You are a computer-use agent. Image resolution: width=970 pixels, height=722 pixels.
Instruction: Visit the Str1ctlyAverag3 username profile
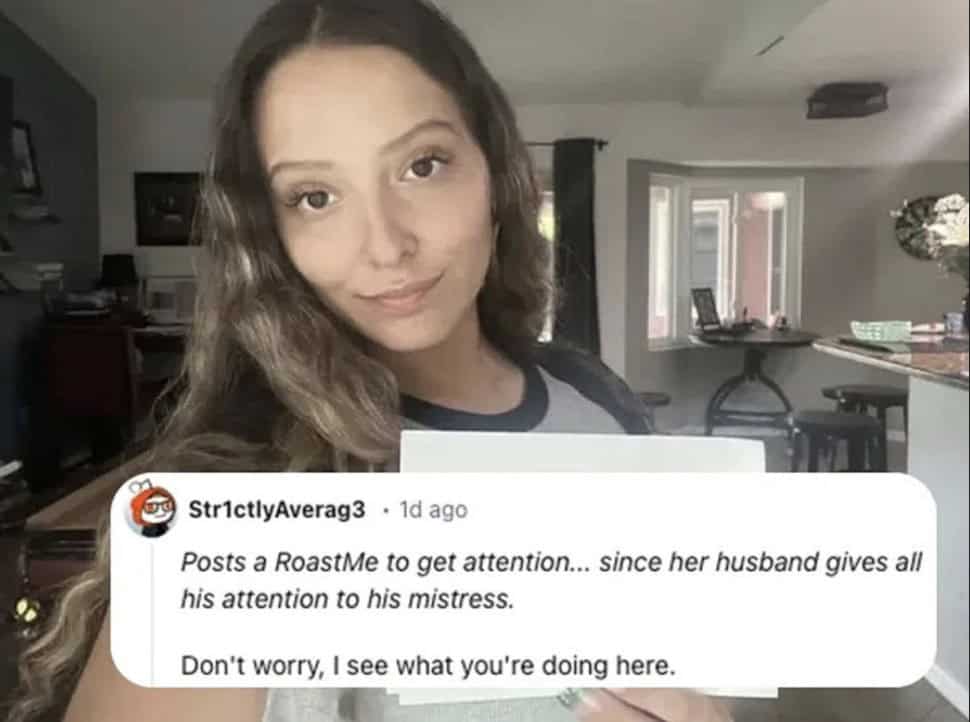pyautogui.click(x=277, y=510)
